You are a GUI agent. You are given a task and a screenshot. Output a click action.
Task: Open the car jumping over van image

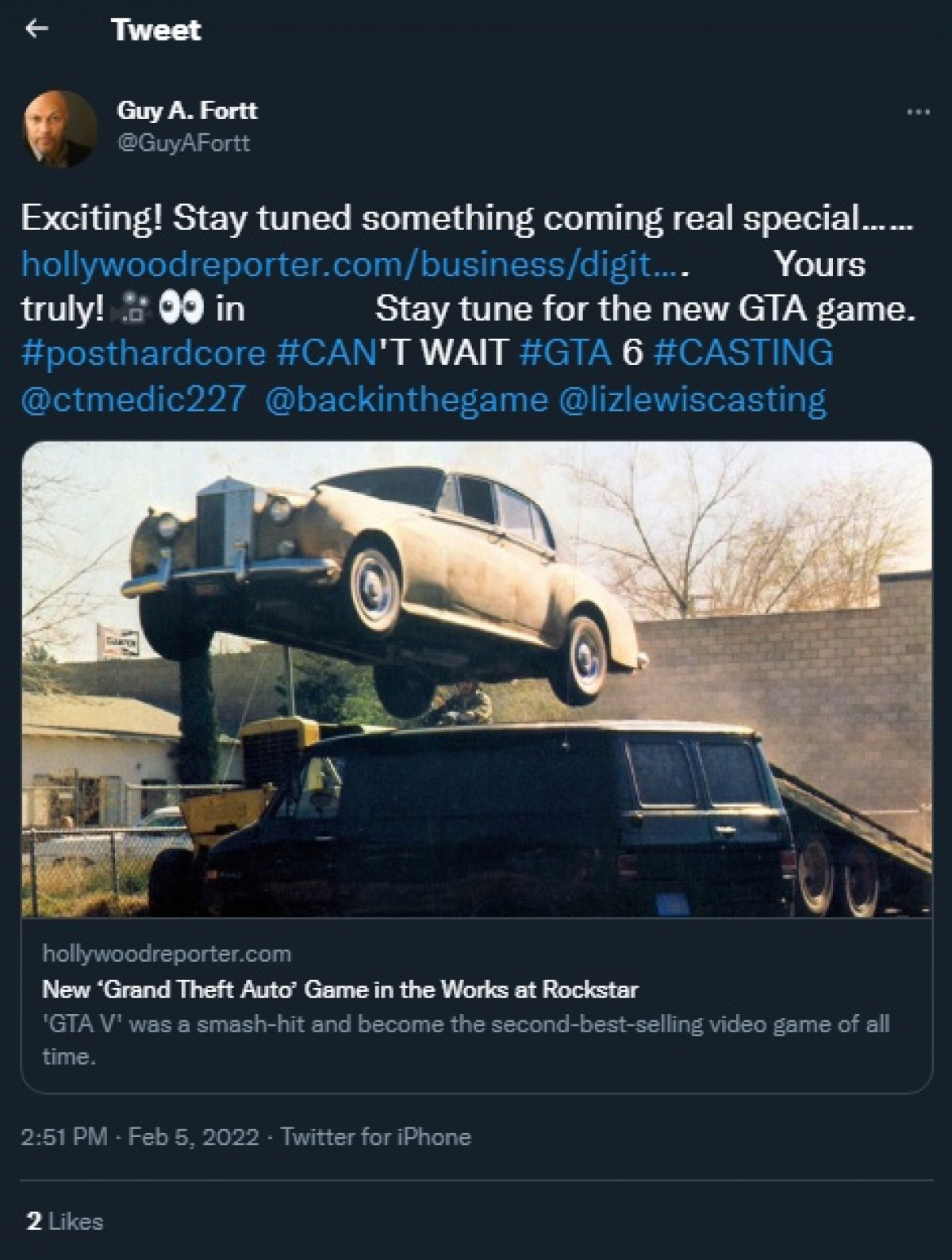[x=476, y=680]
